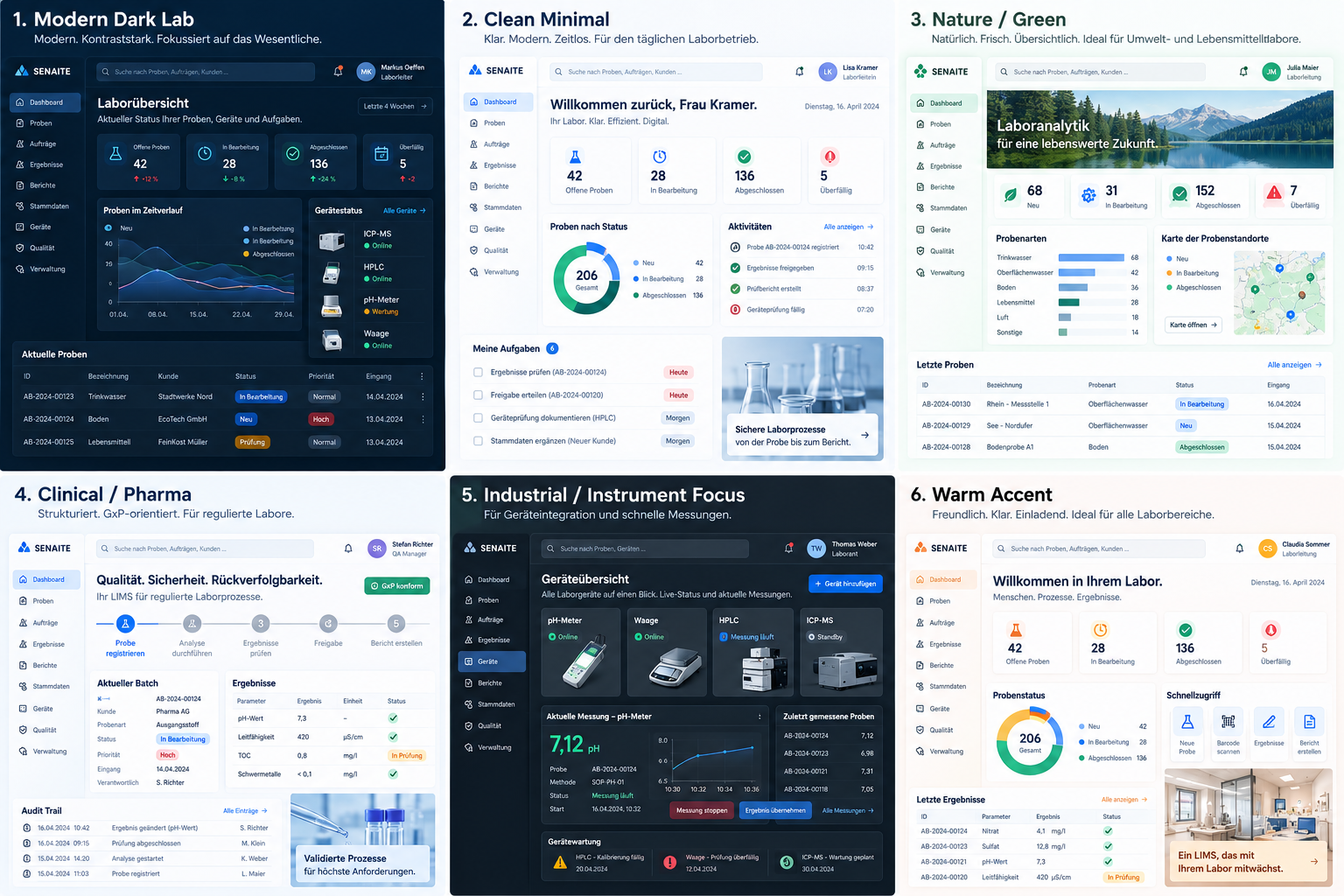This screenshot has width=1344, height=896.
Task: Mark Geräteprüfung dokumentieren (HPLC) as done
Action: [478, 417]
